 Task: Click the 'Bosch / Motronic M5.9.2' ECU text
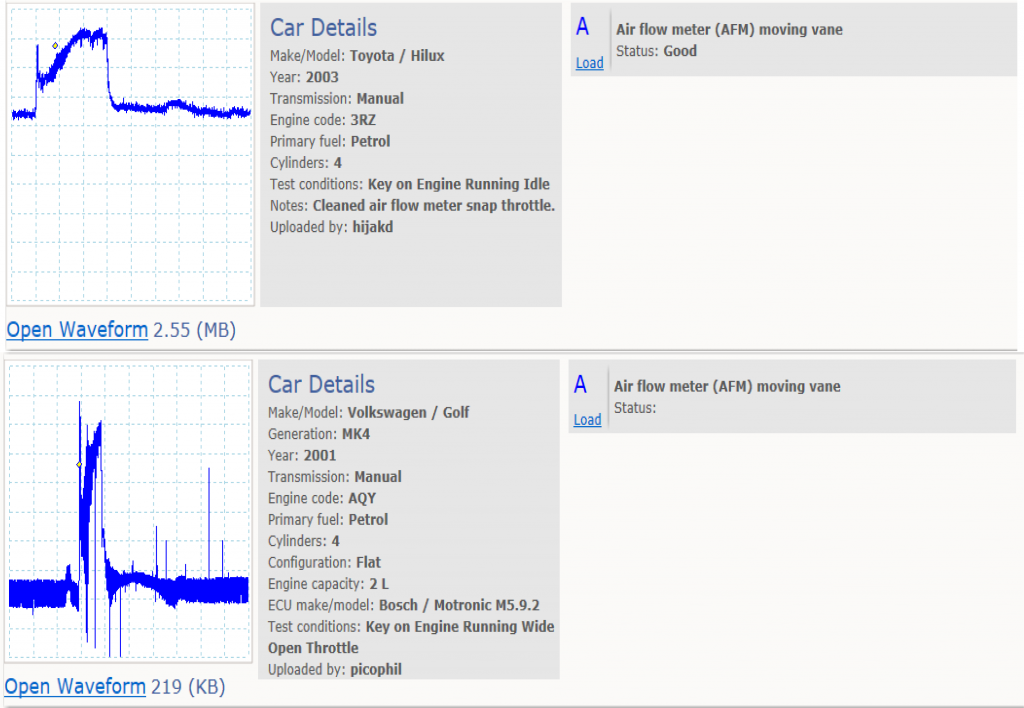coord(459,605)
